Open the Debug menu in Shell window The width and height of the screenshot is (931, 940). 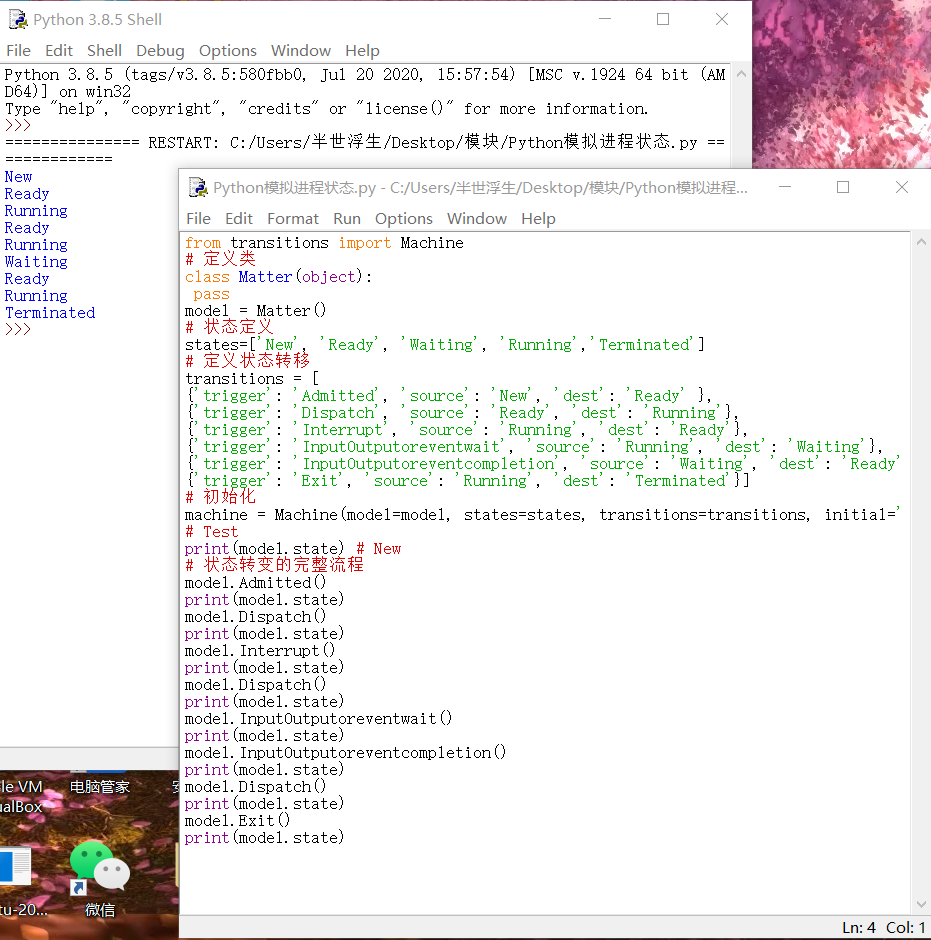[160, 50]
